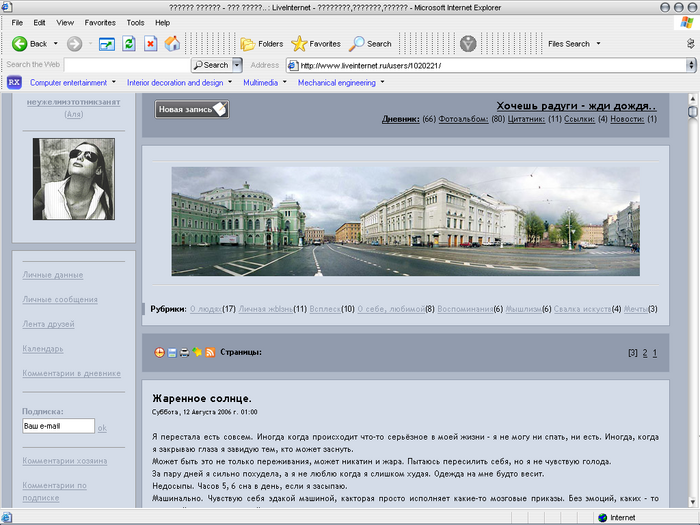The width and height of the screenshot is (700, 525).
Task: Expand the Forward button history dropdown
Action: point(90,44)
